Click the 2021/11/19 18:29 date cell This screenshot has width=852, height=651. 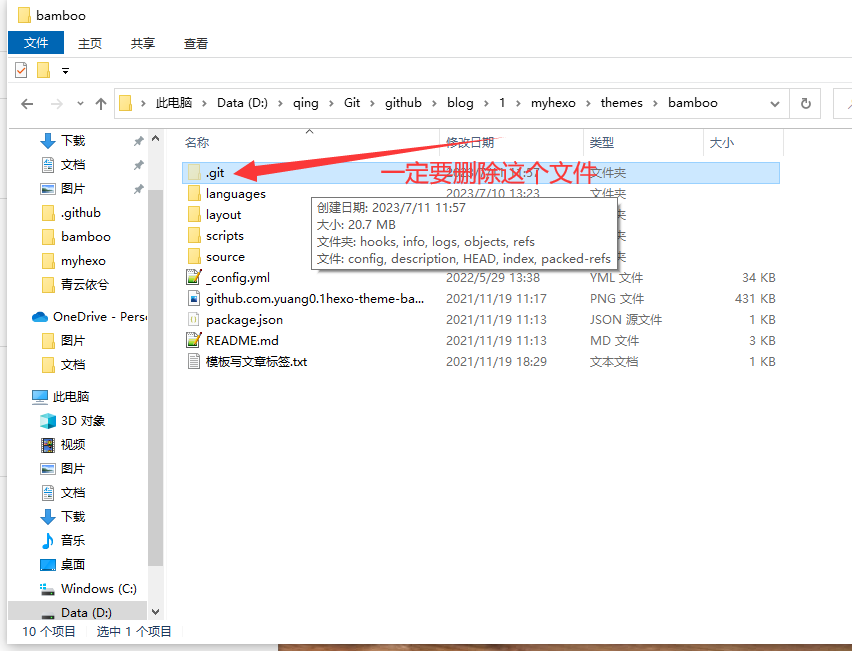click(496, 361)
